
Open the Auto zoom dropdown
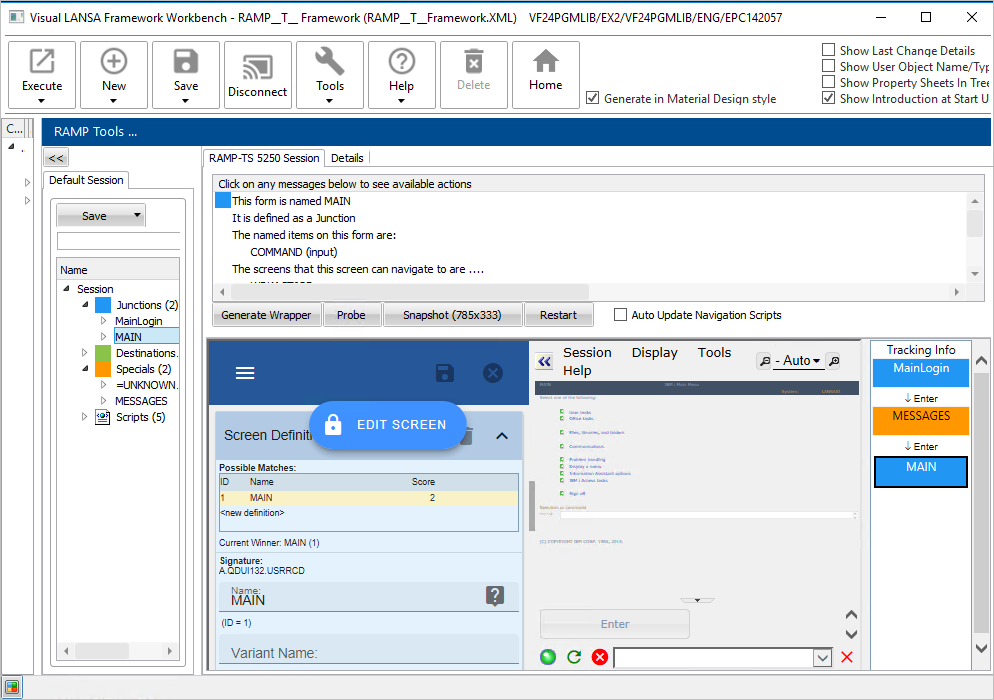(799, 361)
